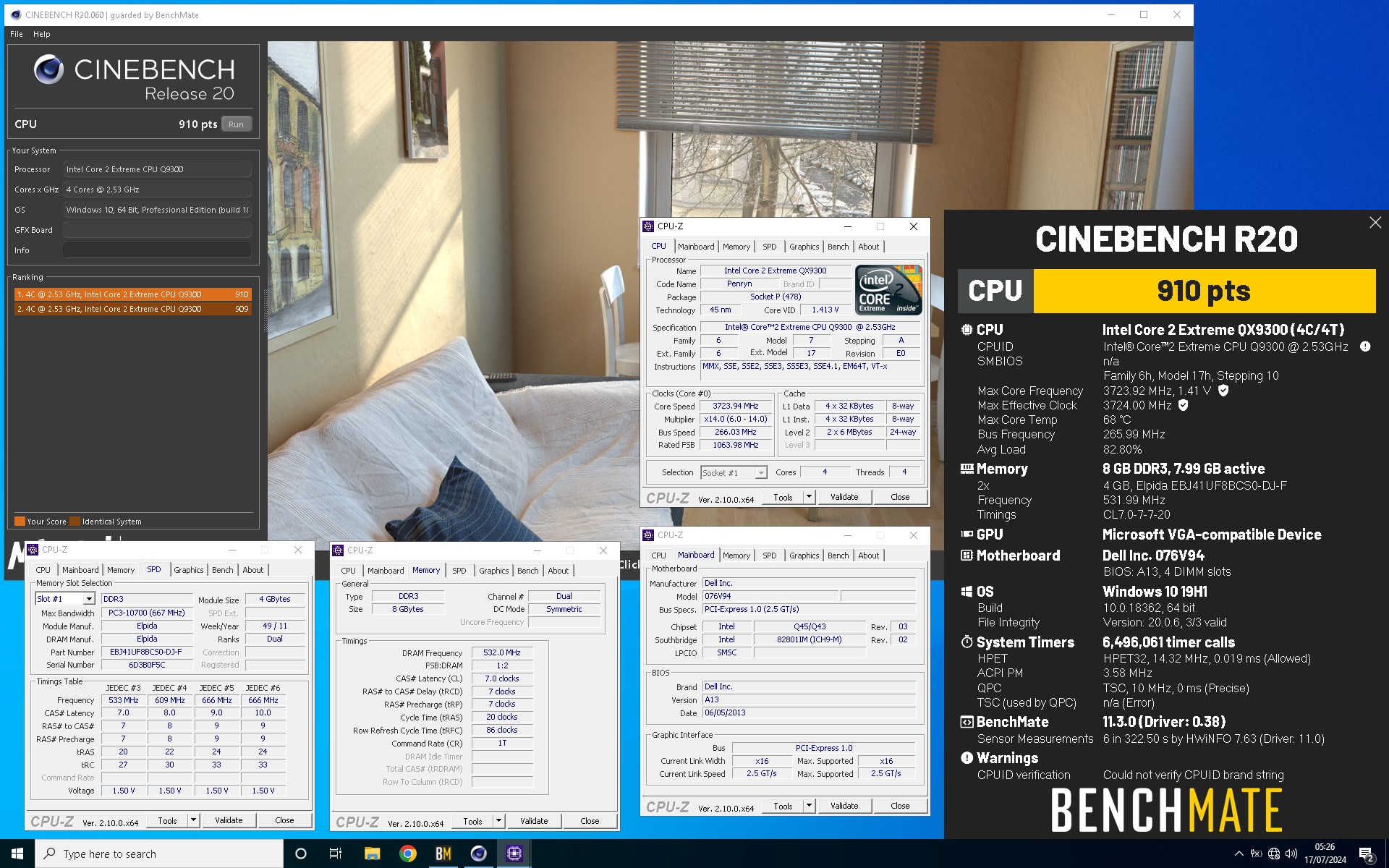Click the GPU card icon in BenchMate panel

click(x=967, y=535)
